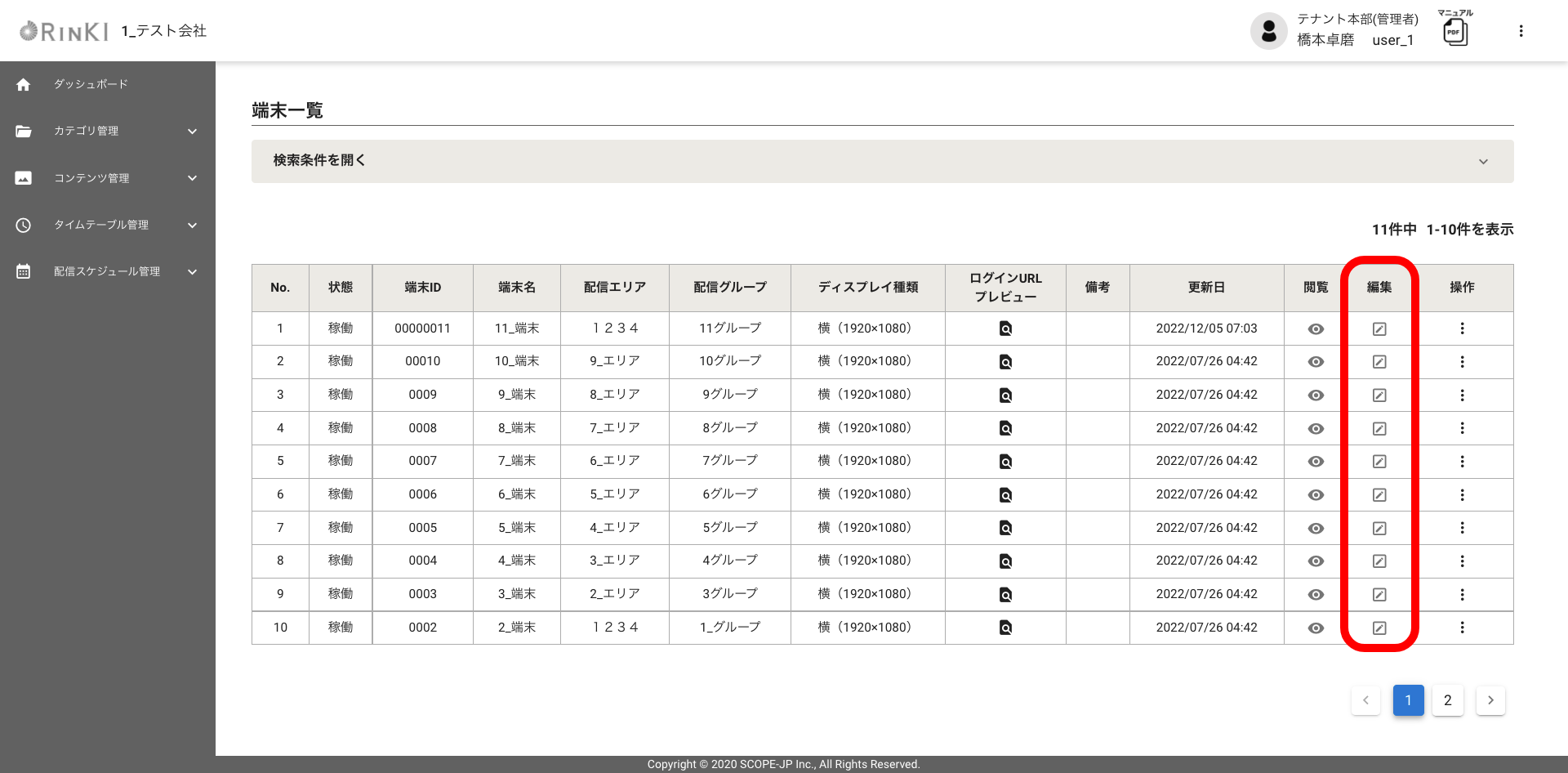
Task: Click the next page arrow button
Action: [x=1490, y=700]
